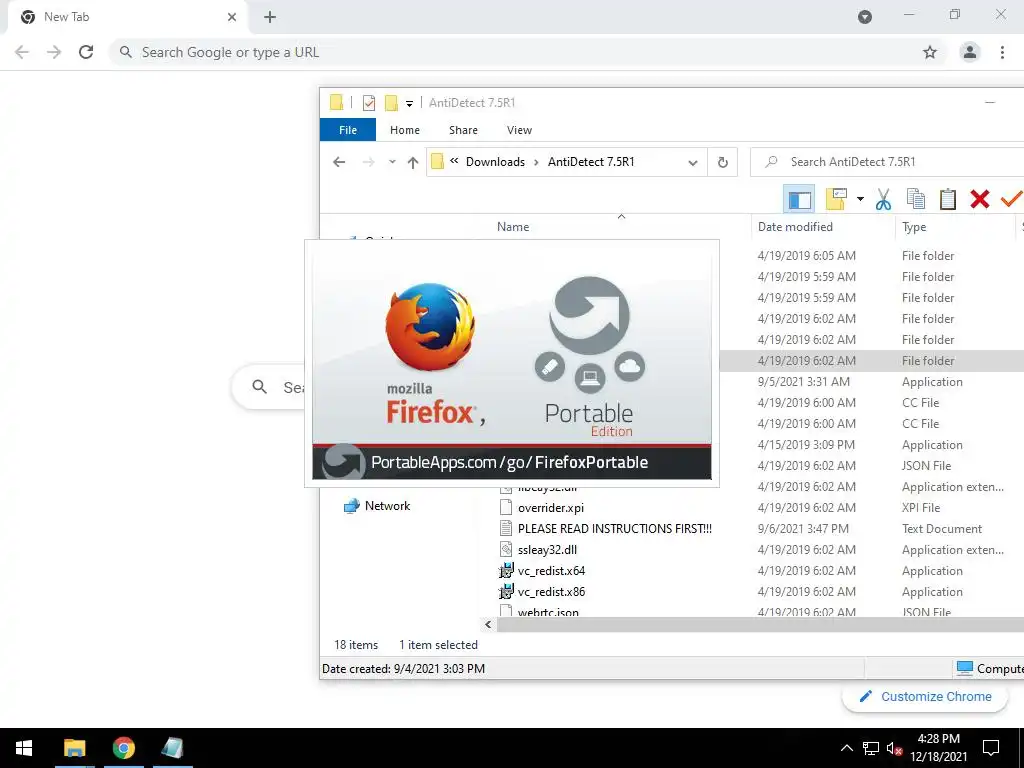
Task: Select Network in the navigation pane
Action: (x=387, y=505)
